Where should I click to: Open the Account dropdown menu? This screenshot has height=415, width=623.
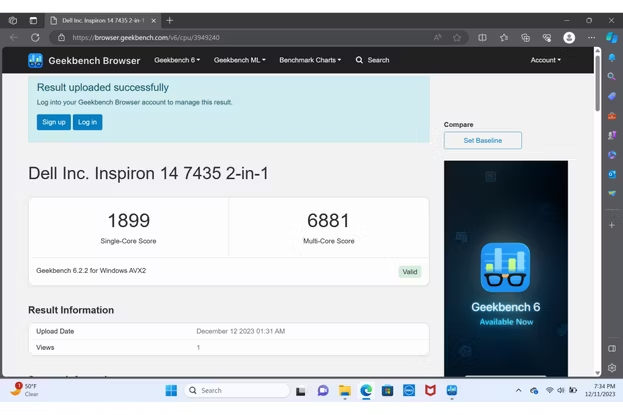click(x=545, y=60)
